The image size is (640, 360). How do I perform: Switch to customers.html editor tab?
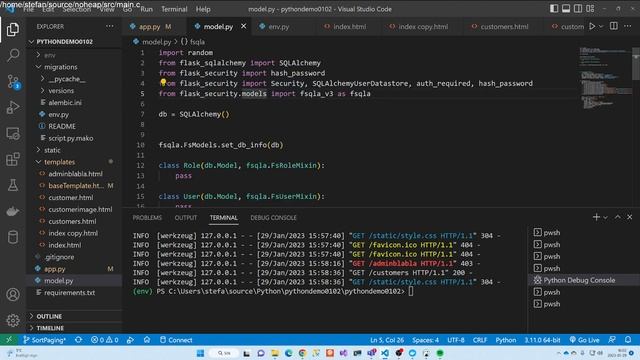504,27
